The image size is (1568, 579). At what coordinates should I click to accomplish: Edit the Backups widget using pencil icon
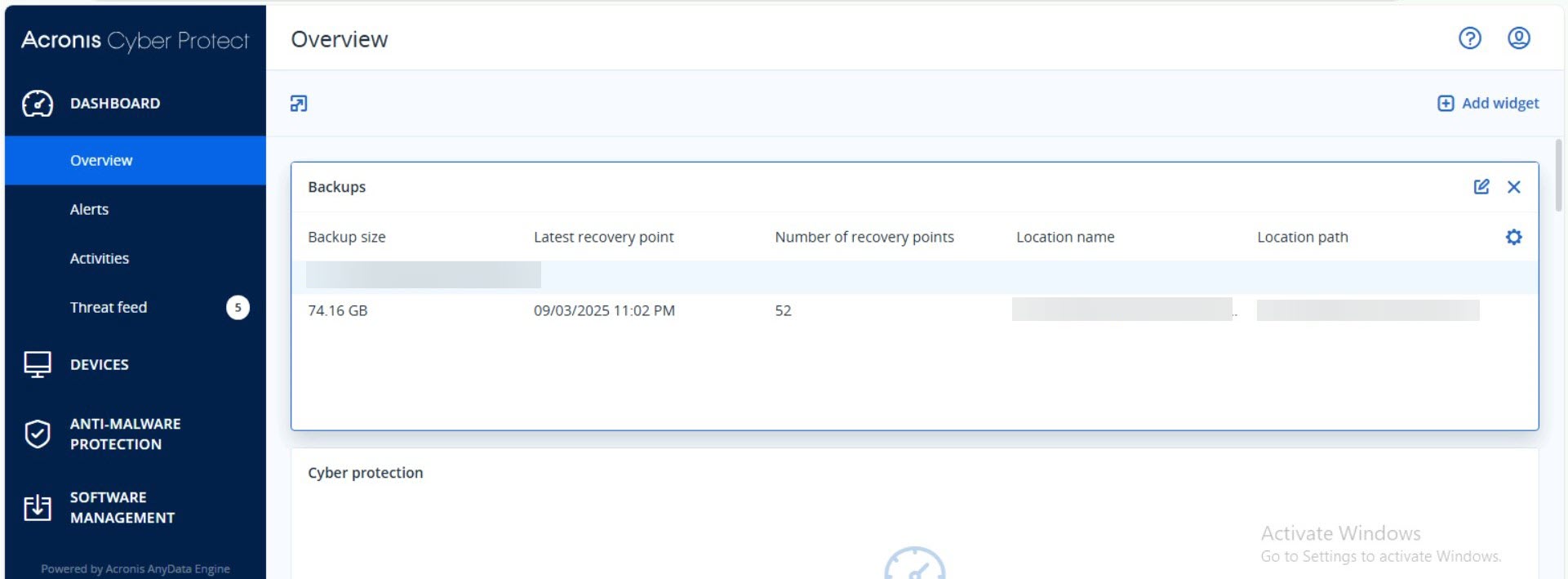pos(1481,187)
